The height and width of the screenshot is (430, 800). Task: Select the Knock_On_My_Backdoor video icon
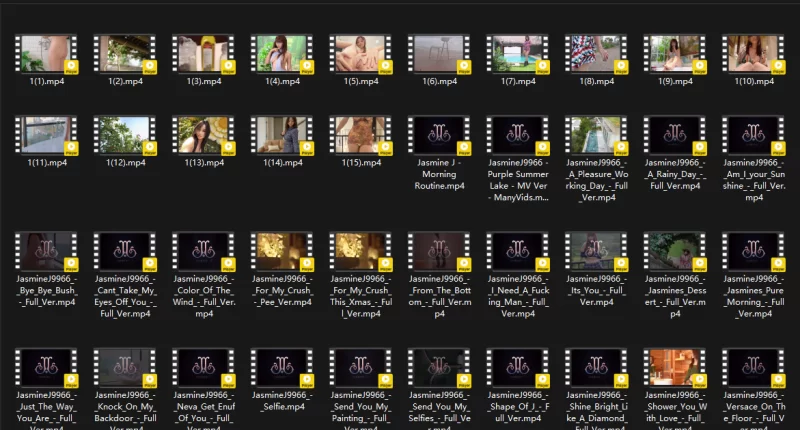[125, 368]
